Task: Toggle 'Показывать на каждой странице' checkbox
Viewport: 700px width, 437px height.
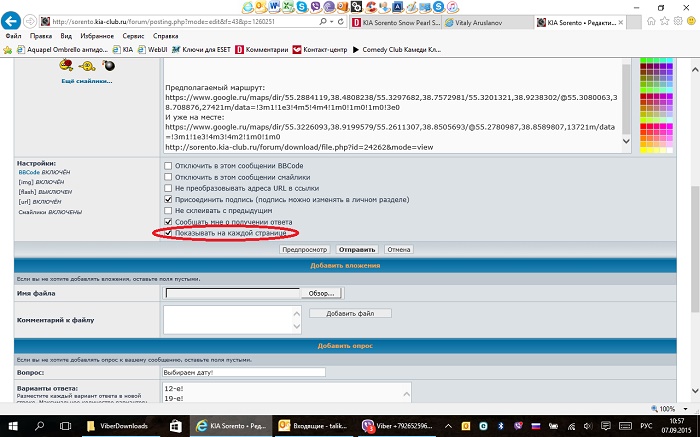Action: coord(168,233)
